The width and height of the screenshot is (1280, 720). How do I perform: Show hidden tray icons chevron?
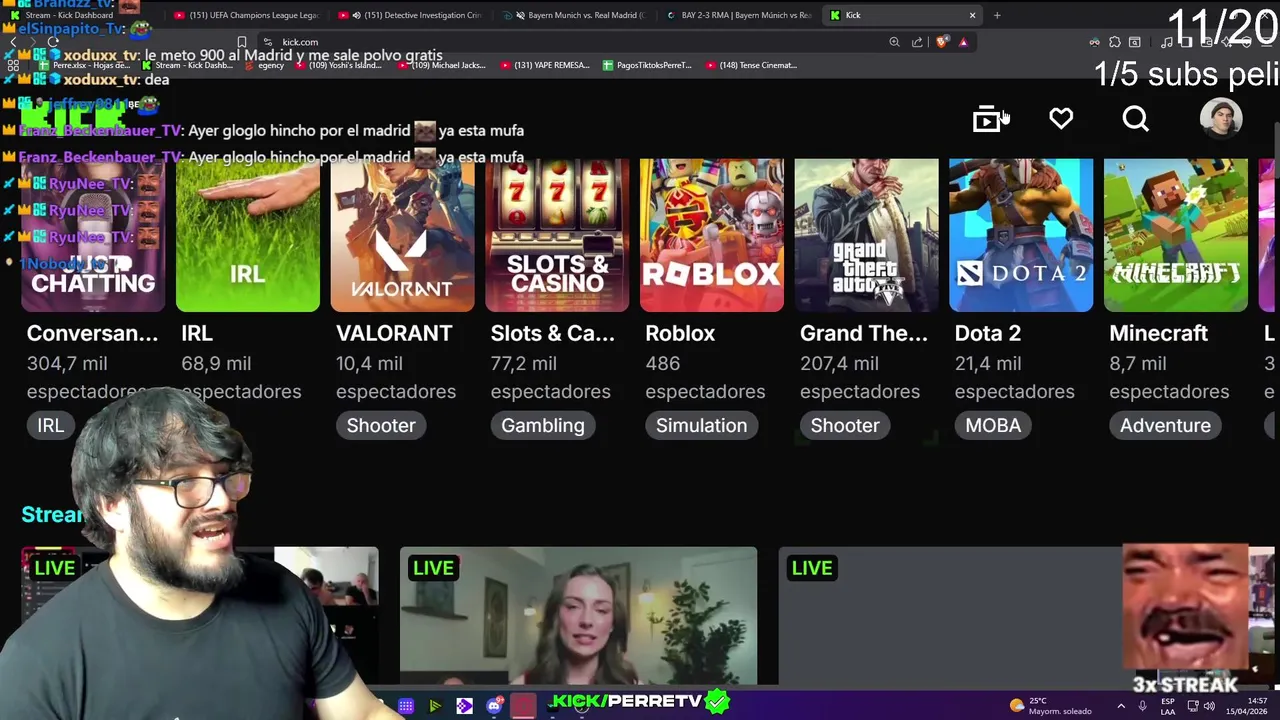1121,706
